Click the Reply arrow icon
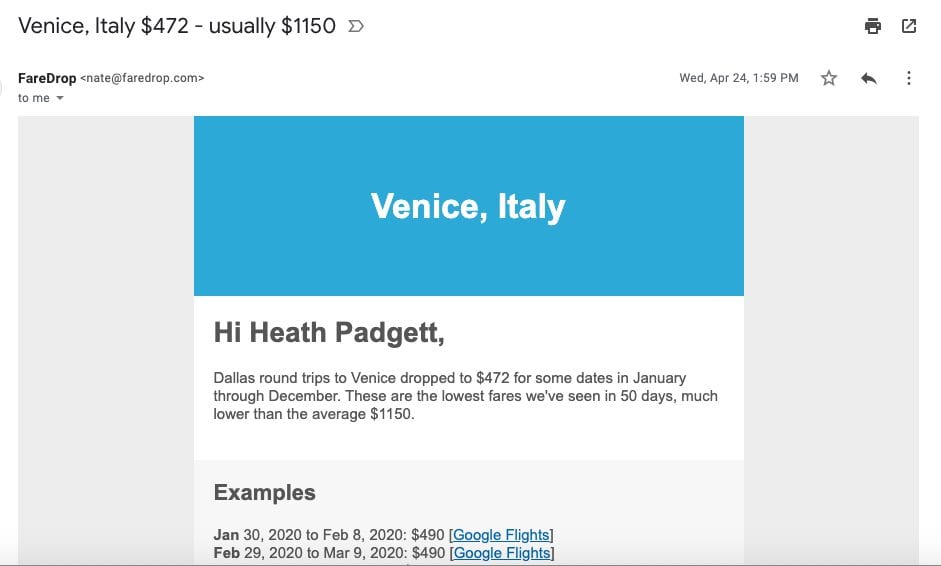 (x=868, y=78)
